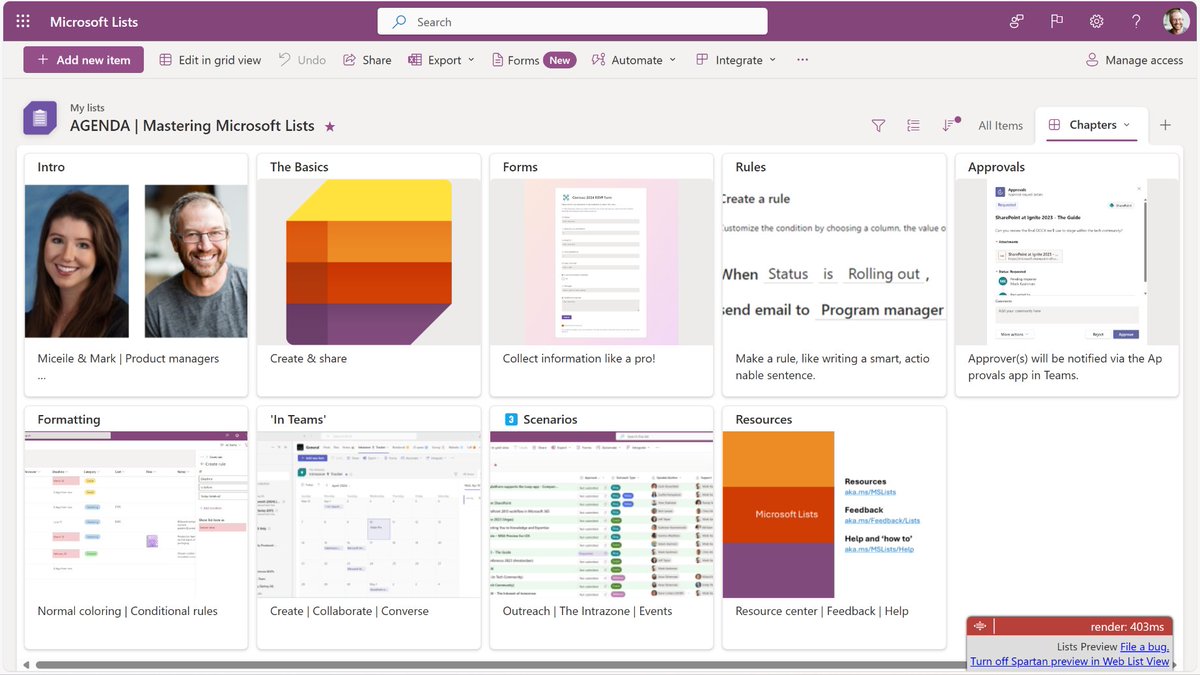Screen dimensions: 1200x675
Task: Add a new view with plus icon
Action: [x=1165, y=125]
